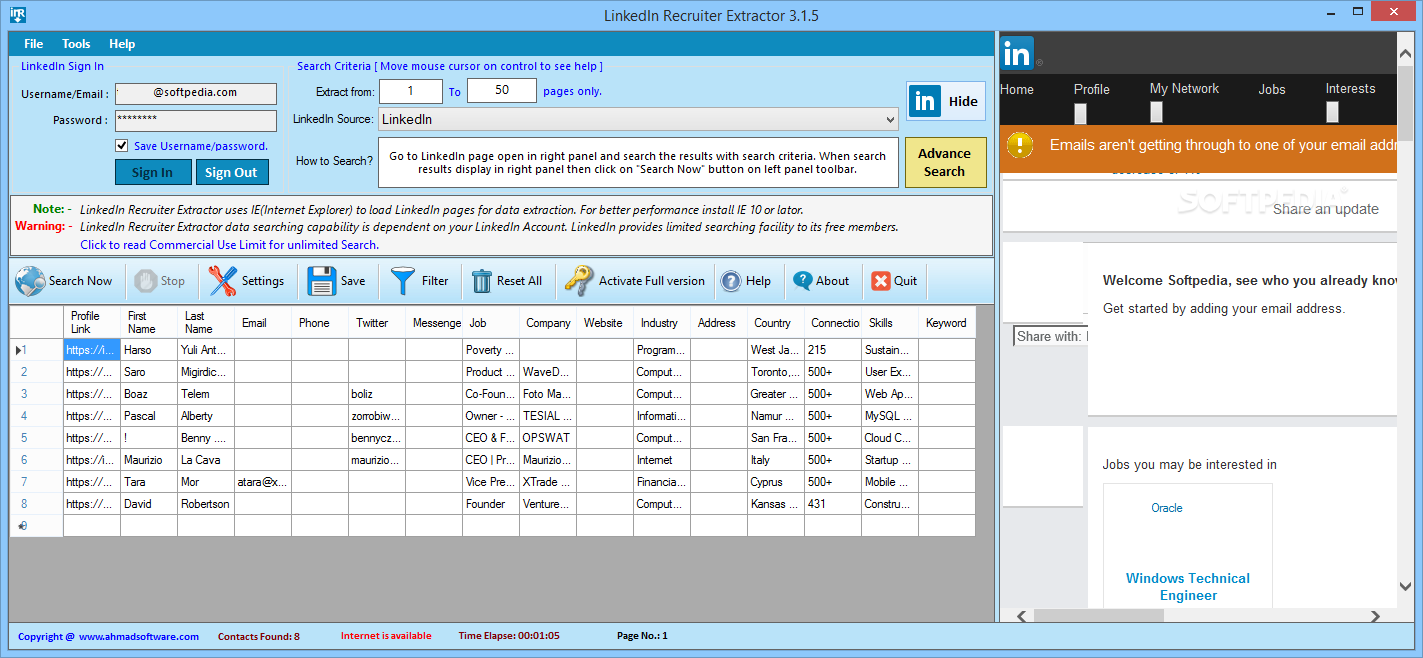The image size is (1423, 658).
Task: Click the Email column header
Action: pyautogui.click(x=263, y=322)
